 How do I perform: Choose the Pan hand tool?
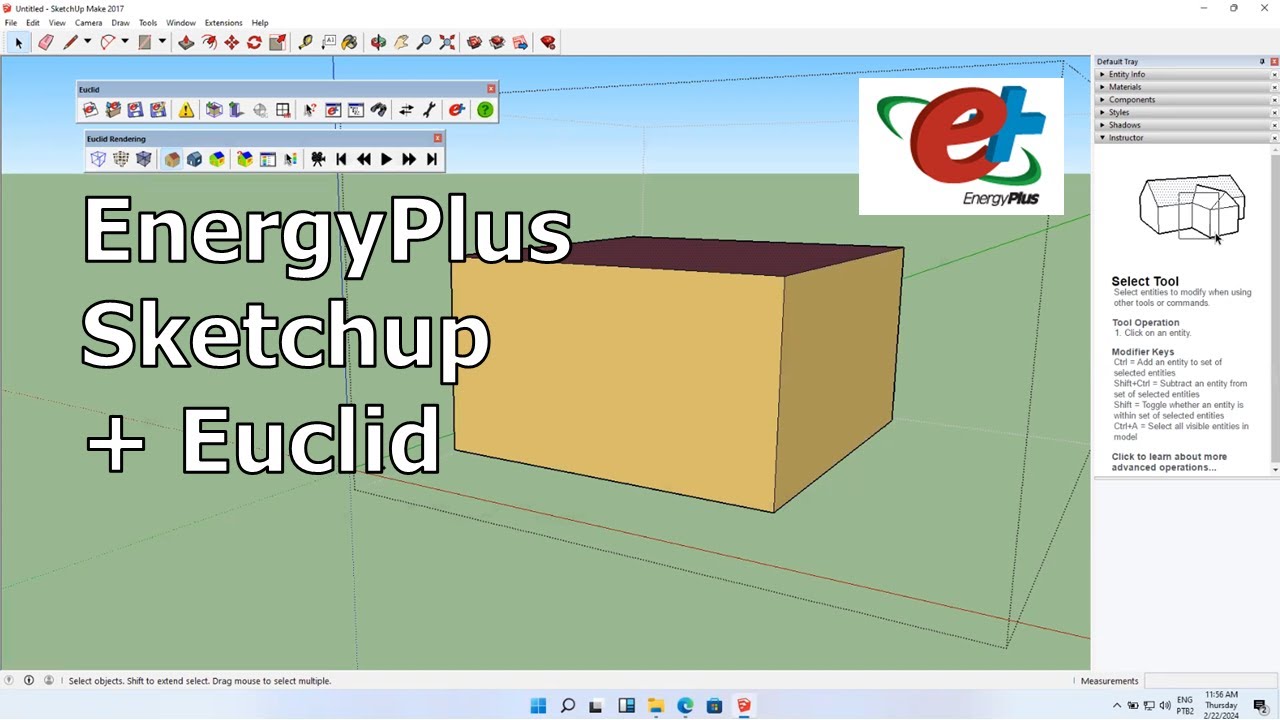pyautogui.click(x=401, y=42)
